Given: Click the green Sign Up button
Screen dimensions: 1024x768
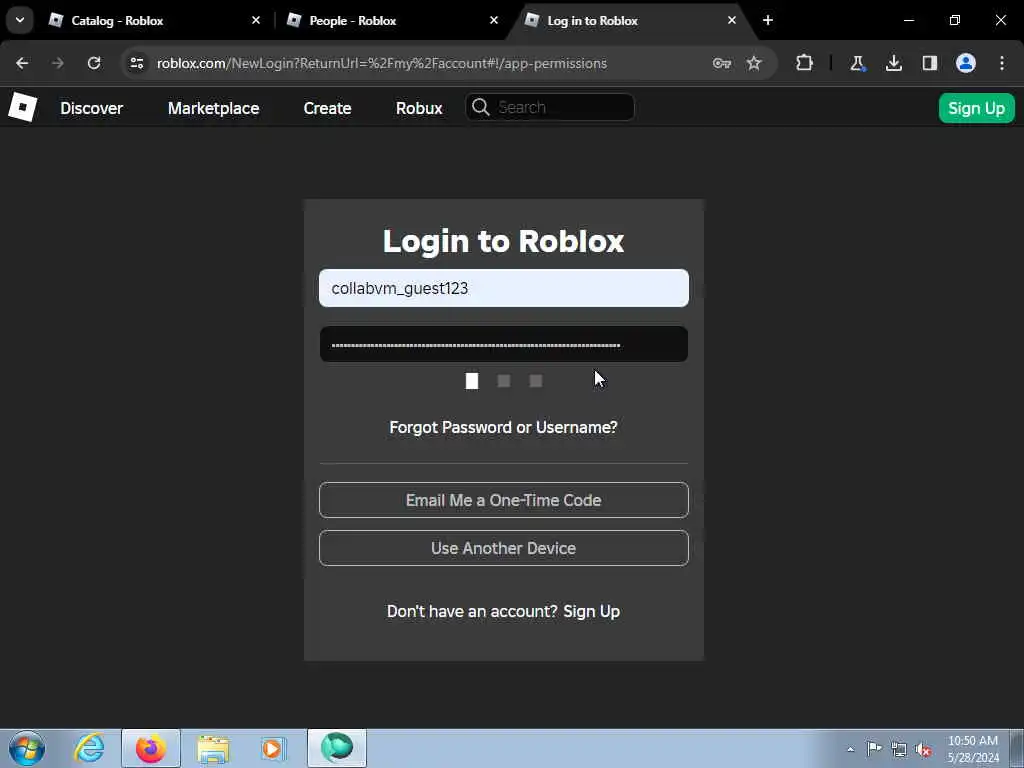Looking at the screenshot, I should click(x=976, y=108).
